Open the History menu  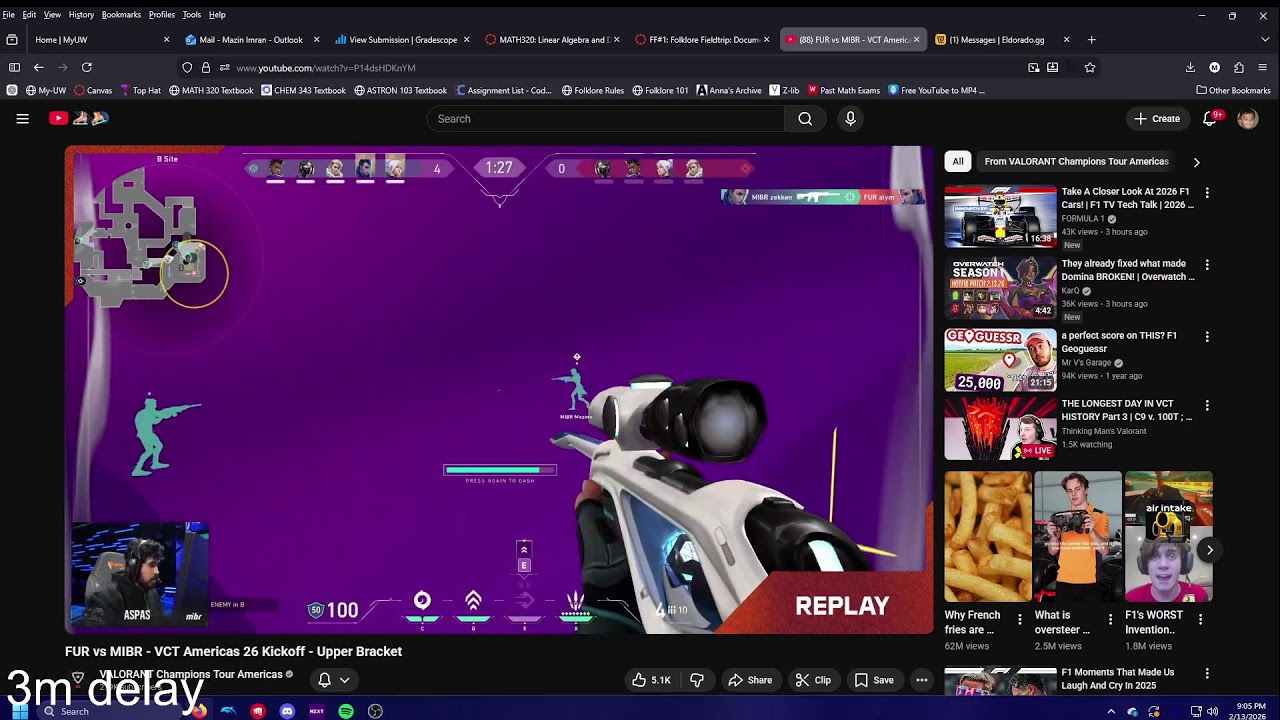click(x=81, y=14)
